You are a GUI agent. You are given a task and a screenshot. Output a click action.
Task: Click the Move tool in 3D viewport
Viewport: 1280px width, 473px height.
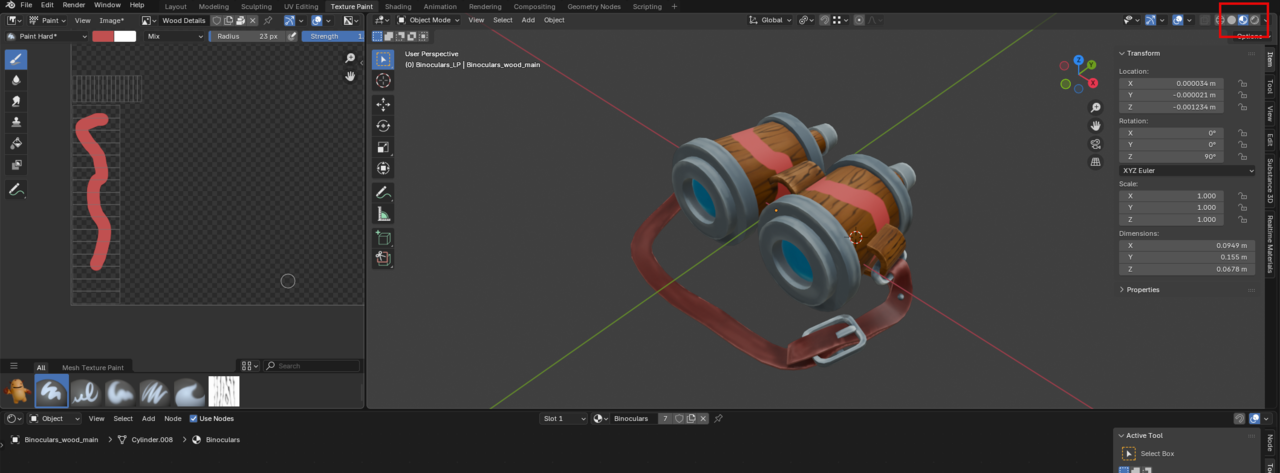[x=383, y=104]
